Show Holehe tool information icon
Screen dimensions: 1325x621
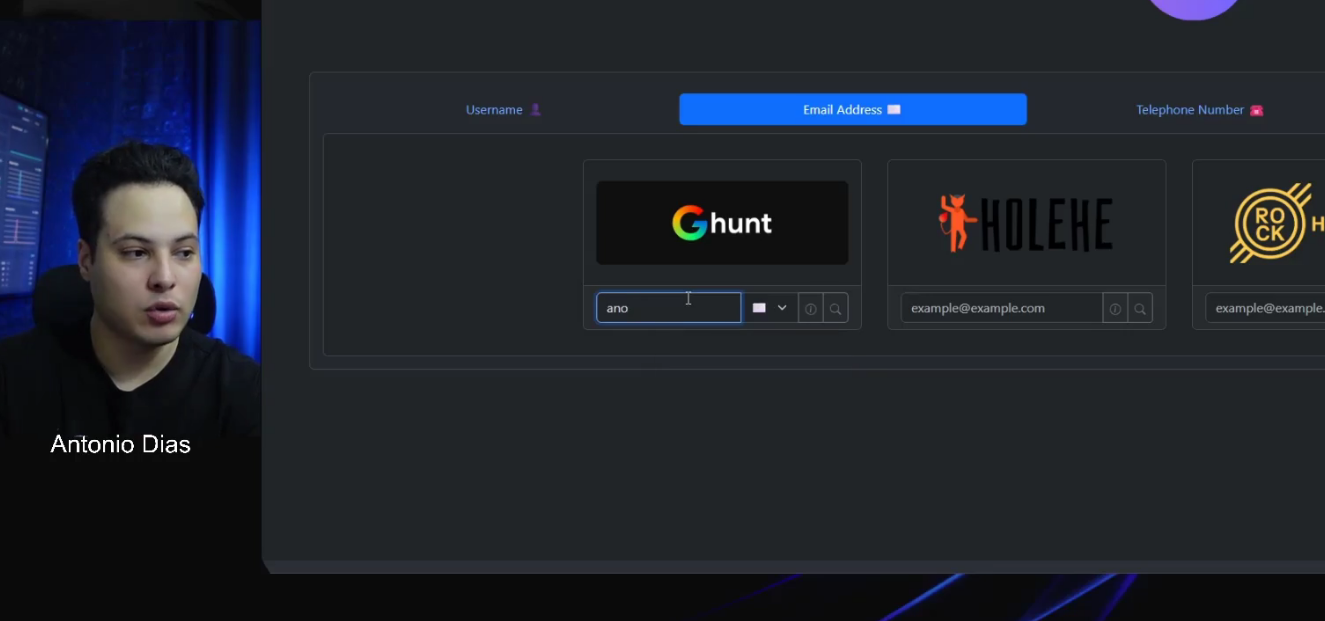click(1115, 309)
